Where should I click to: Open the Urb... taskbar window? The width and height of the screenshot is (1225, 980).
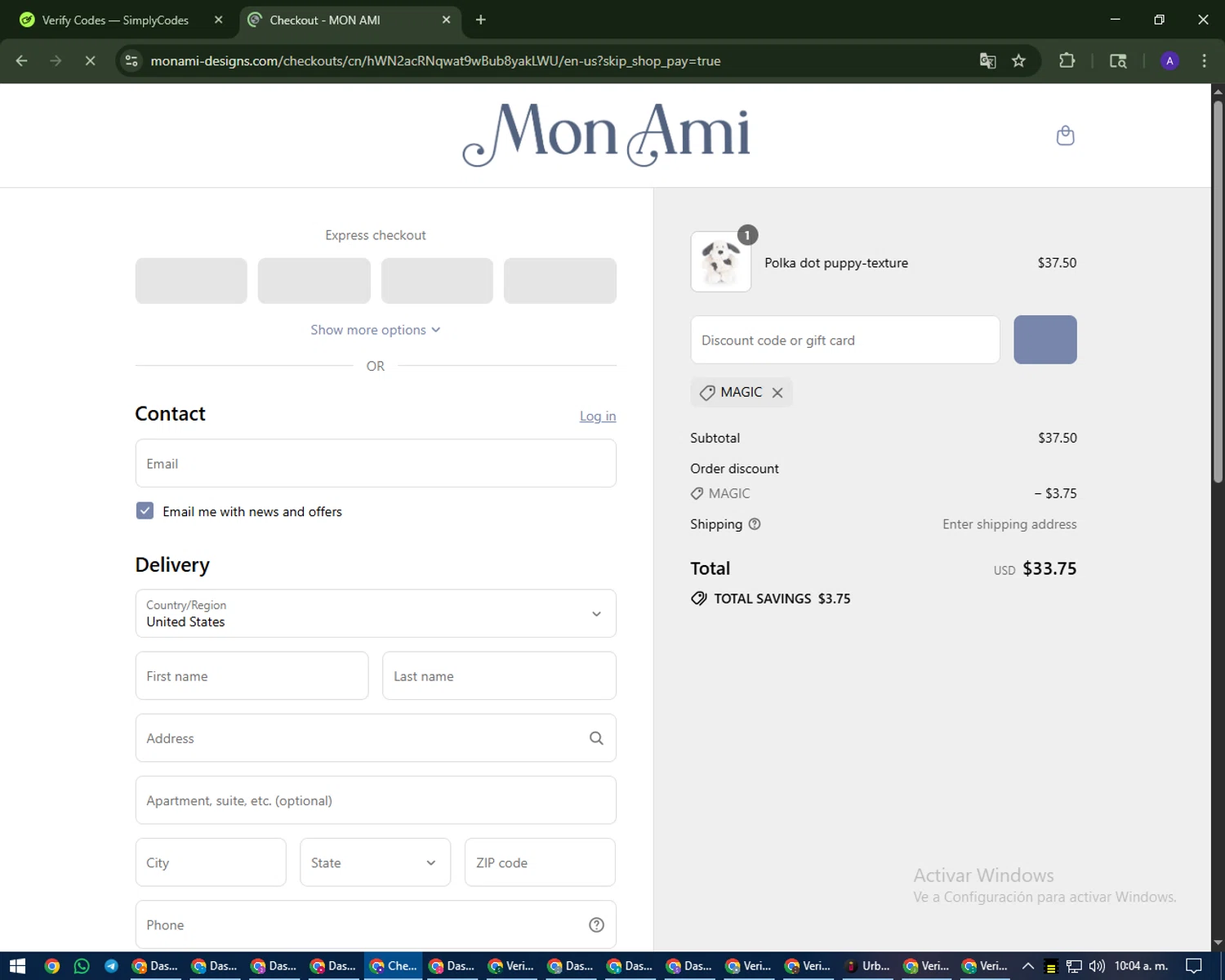coord(868,966)
